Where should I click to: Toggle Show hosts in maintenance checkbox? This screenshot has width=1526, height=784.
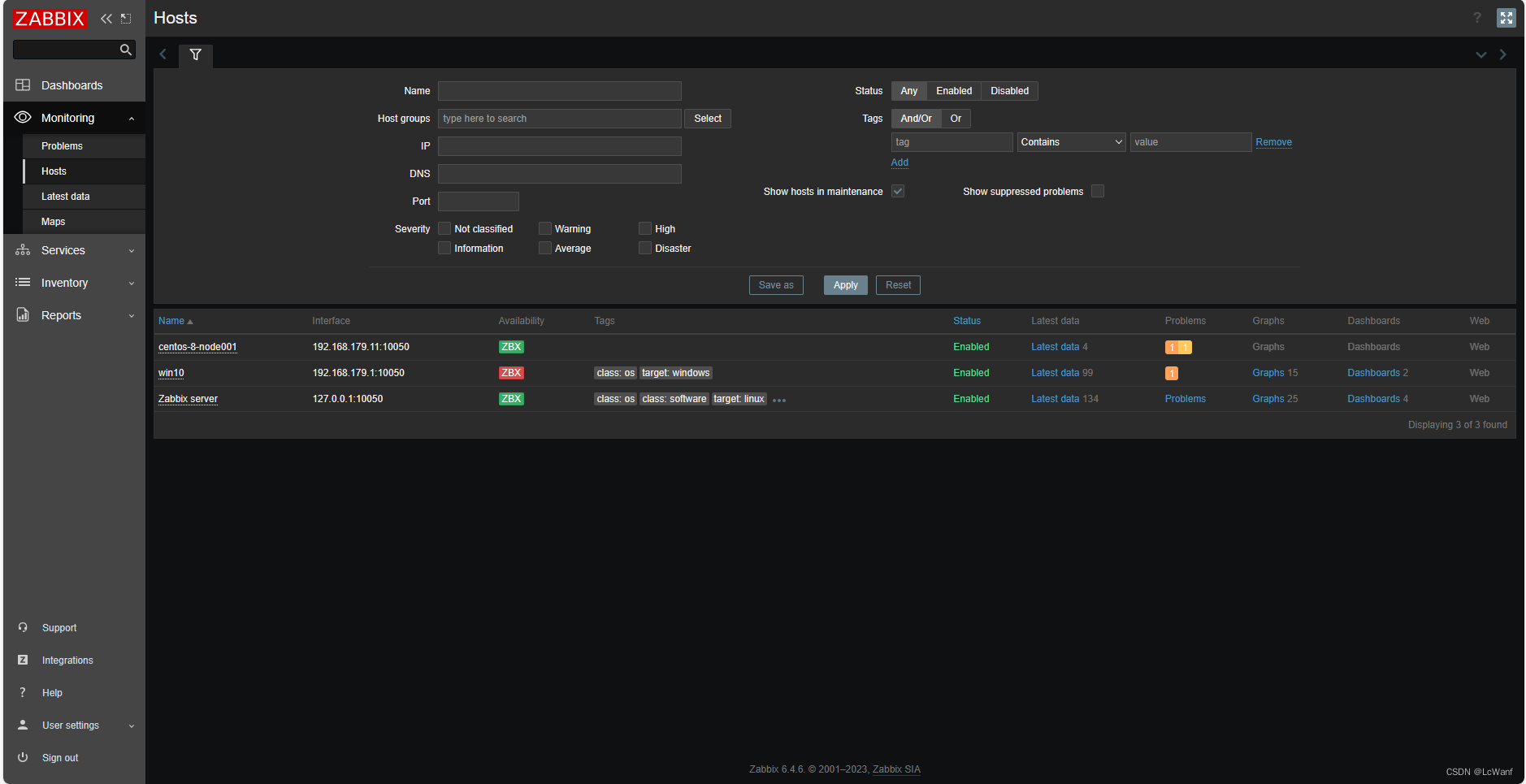pyautogui.click(x=898, y=192)
